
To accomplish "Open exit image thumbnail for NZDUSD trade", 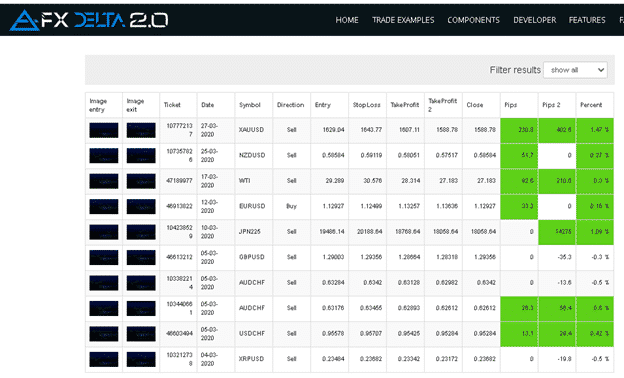I will pos(141,156).
